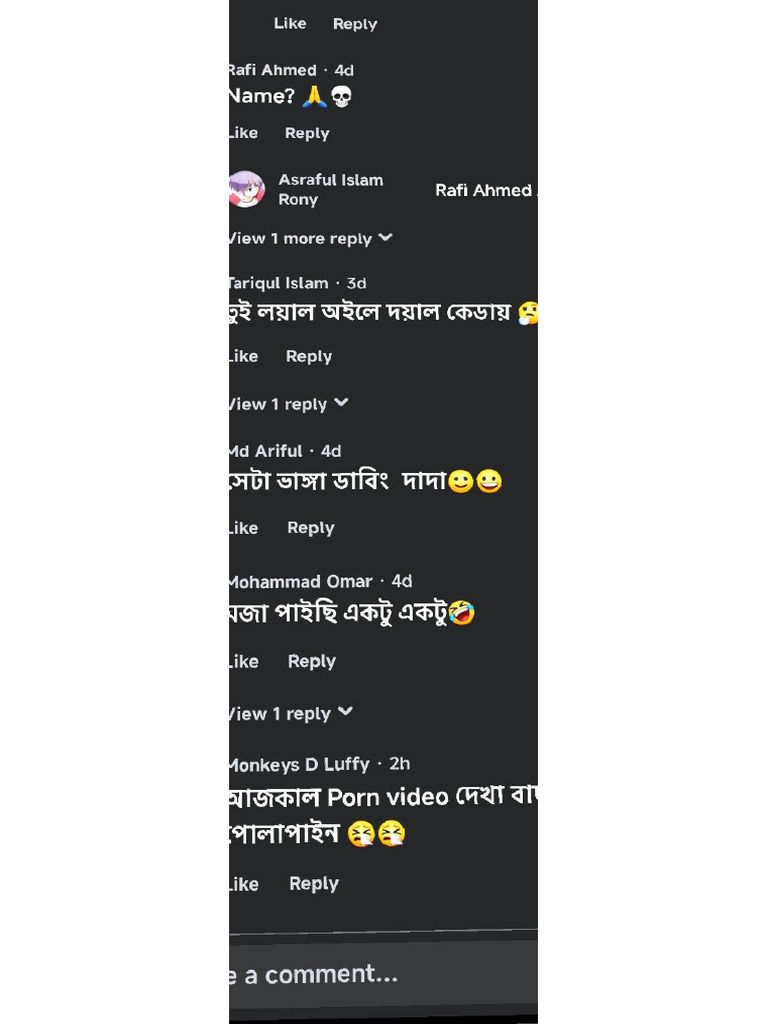Image resolution: width=768 pixels, height=1024 pixels.
Task: Click the topmost Reply button
Action: coord(355,24)
